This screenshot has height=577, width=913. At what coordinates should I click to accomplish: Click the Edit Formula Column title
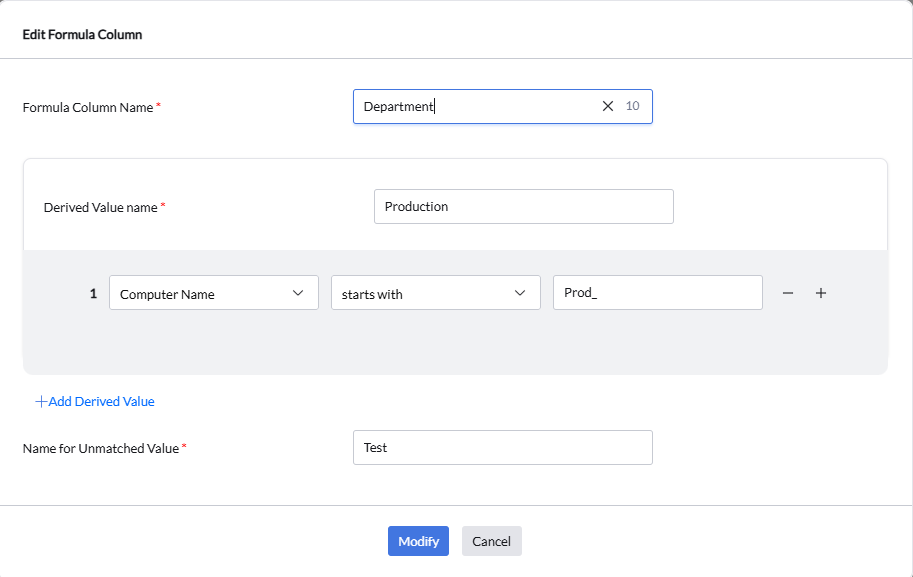coord(84,33)
